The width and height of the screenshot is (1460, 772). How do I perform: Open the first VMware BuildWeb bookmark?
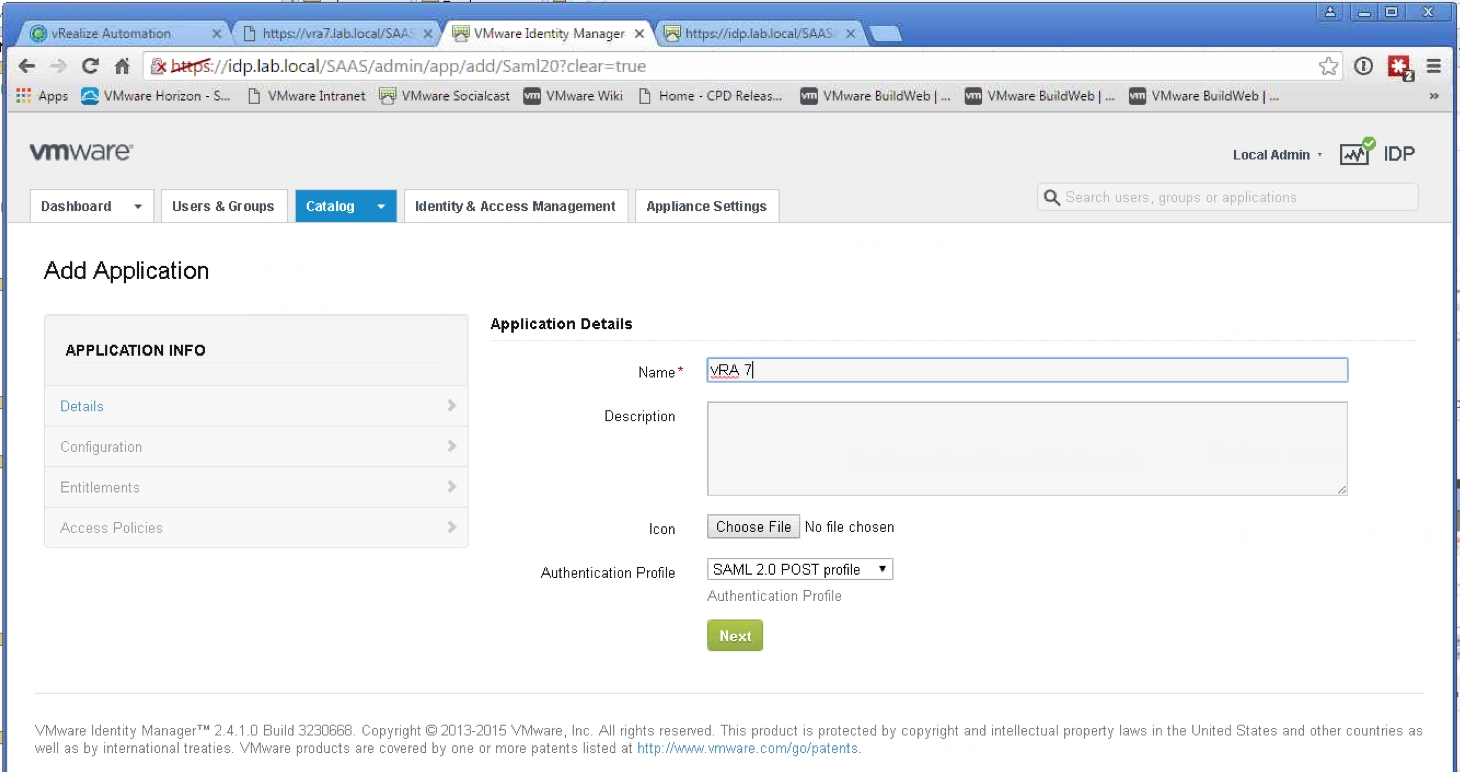876,96
